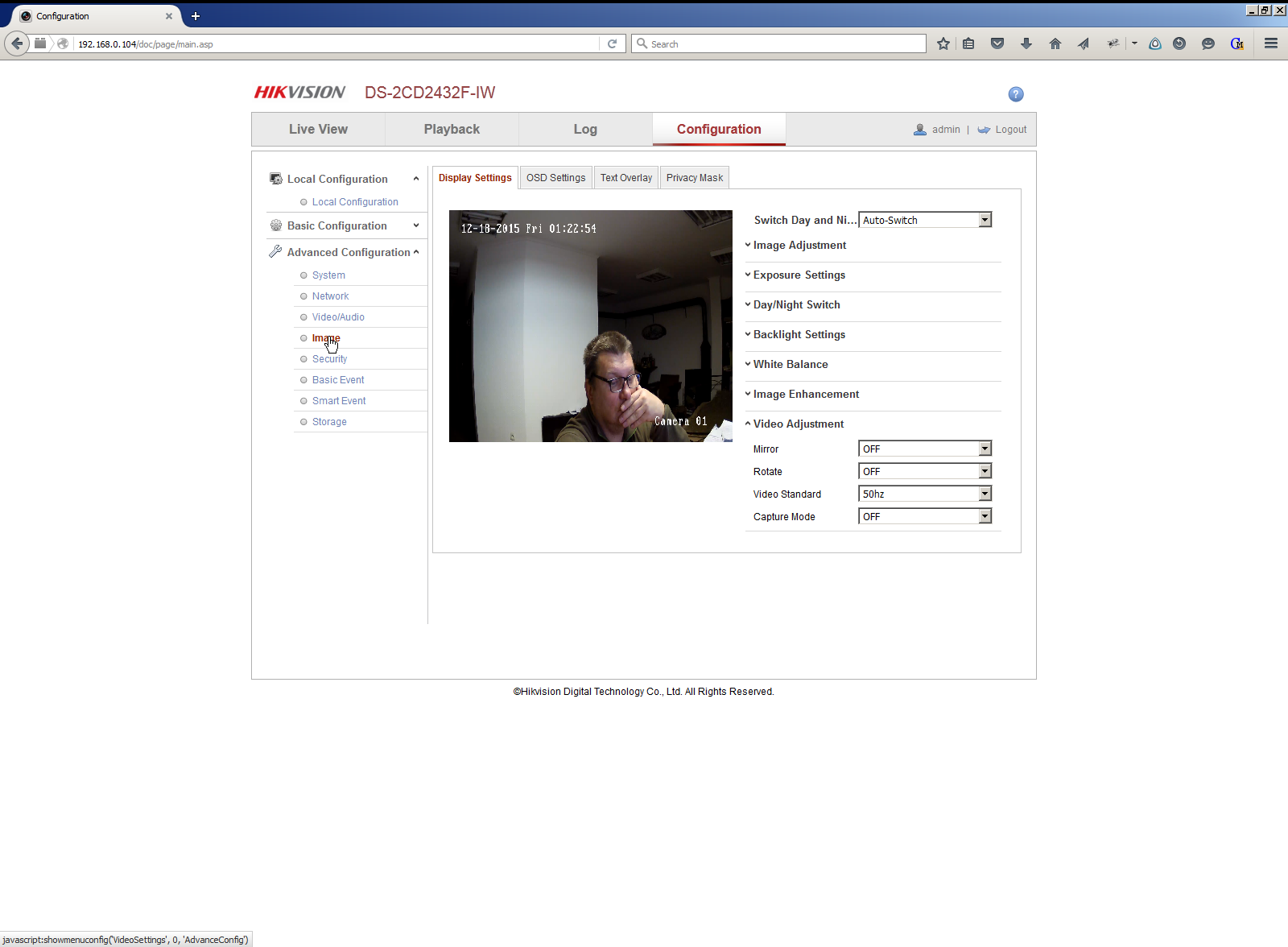The image size is (1288, 947).
Task: Click the browser address bar
Action: coord(338,43)
